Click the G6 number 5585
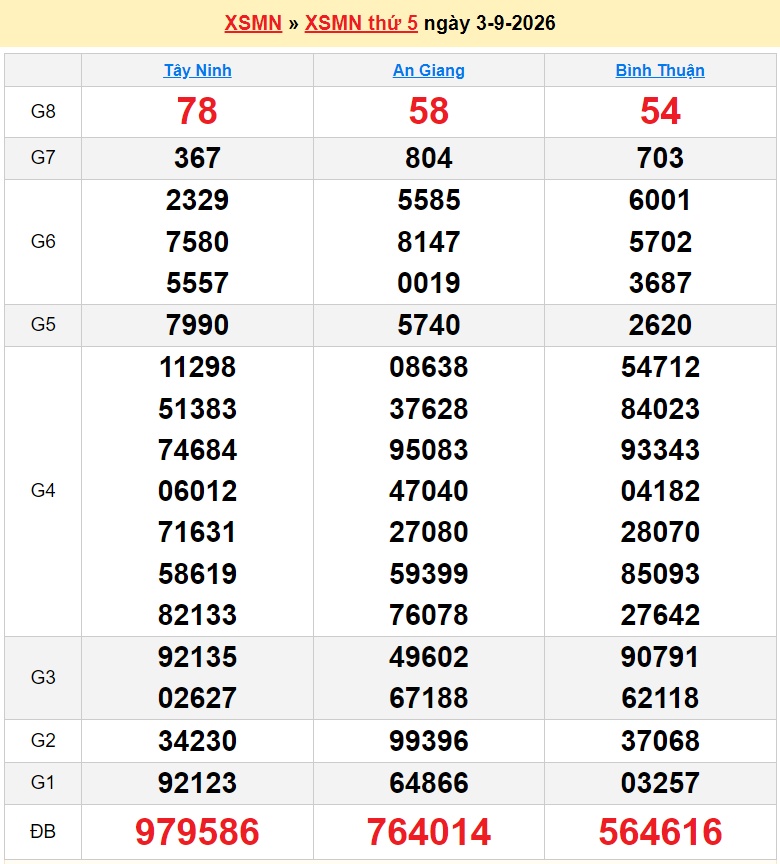780x864 pixels. [429, 200]
